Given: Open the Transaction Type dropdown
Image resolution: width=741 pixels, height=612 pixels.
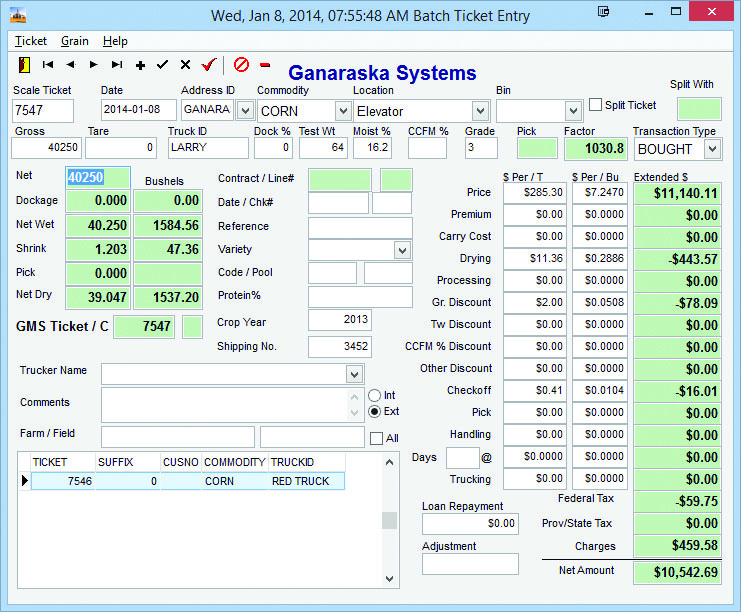Looking at the screenshot, I should coord(713,149).
